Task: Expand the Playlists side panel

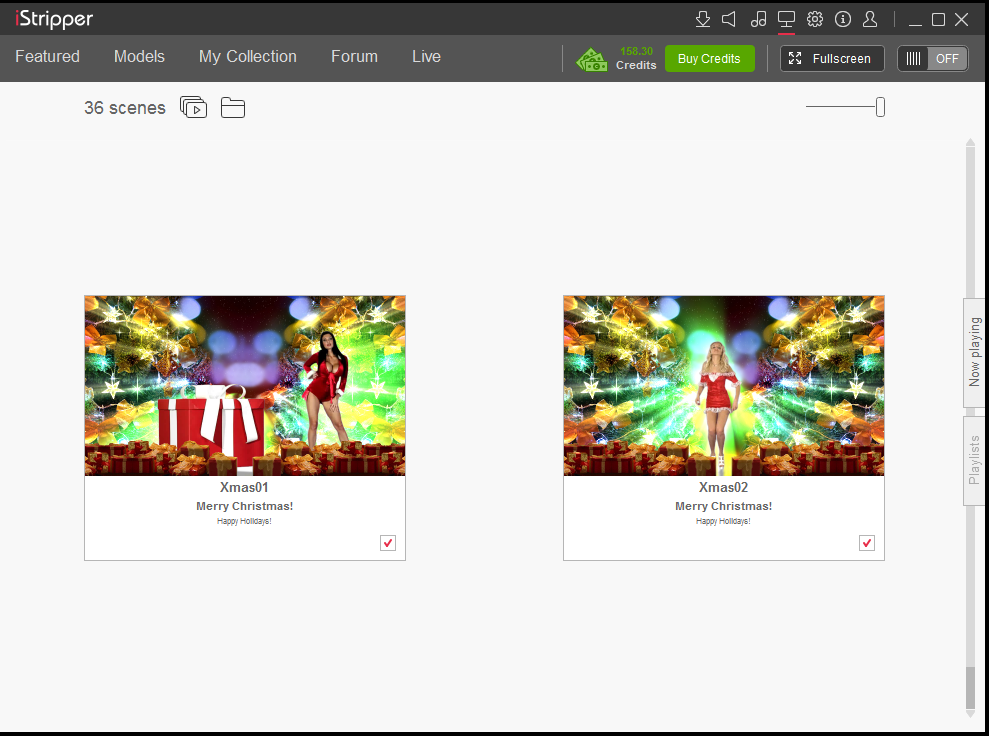Action: click(974, 460)
